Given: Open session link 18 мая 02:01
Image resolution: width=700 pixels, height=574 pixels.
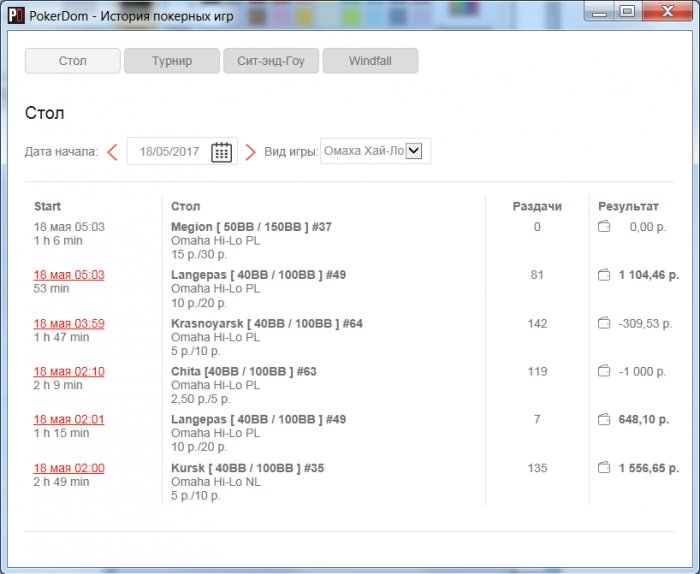Looking at the screenshot, I should click(69, 420).
